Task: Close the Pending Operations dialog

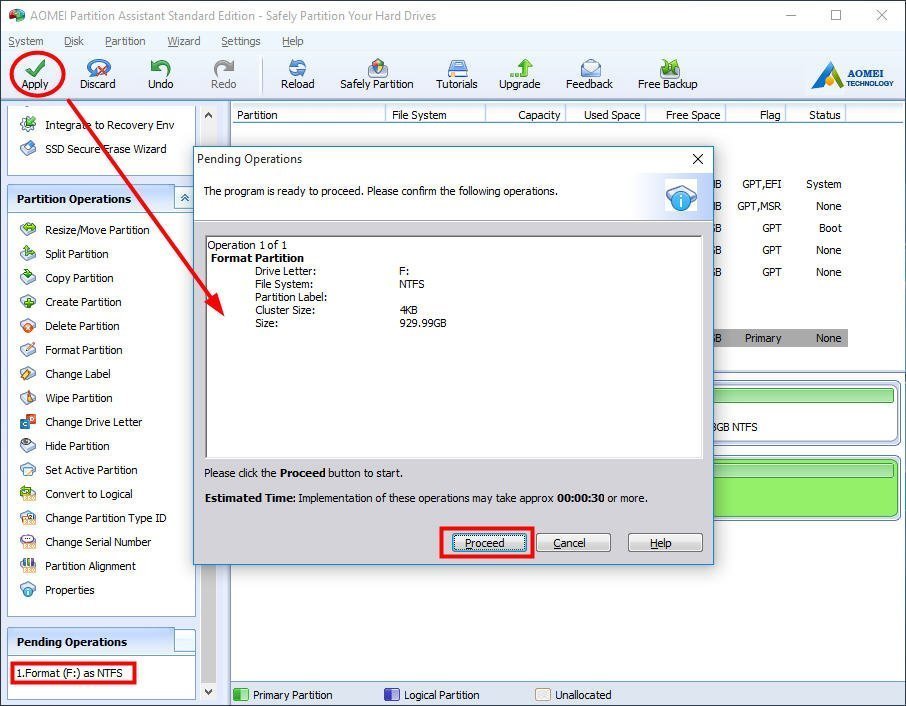Action: (698, 159)
